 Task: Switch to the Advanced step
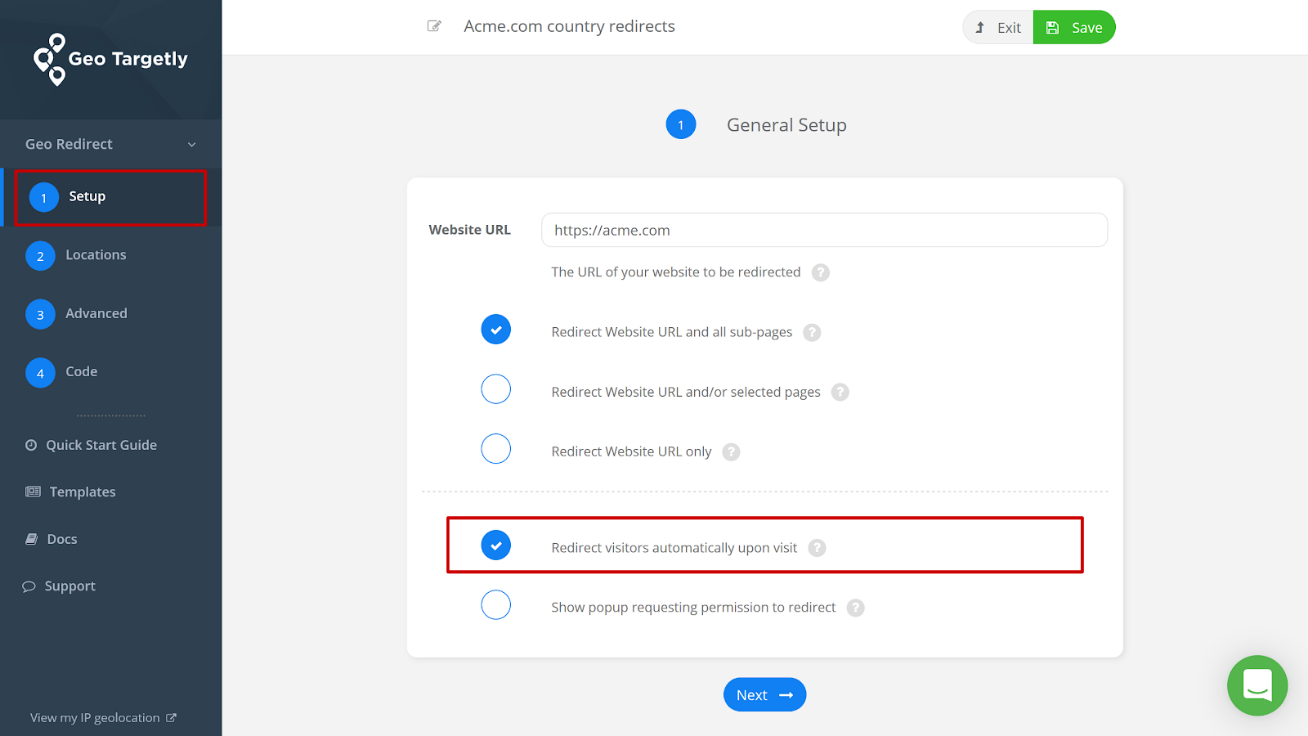pyautogui.click(x=96, y=313)
